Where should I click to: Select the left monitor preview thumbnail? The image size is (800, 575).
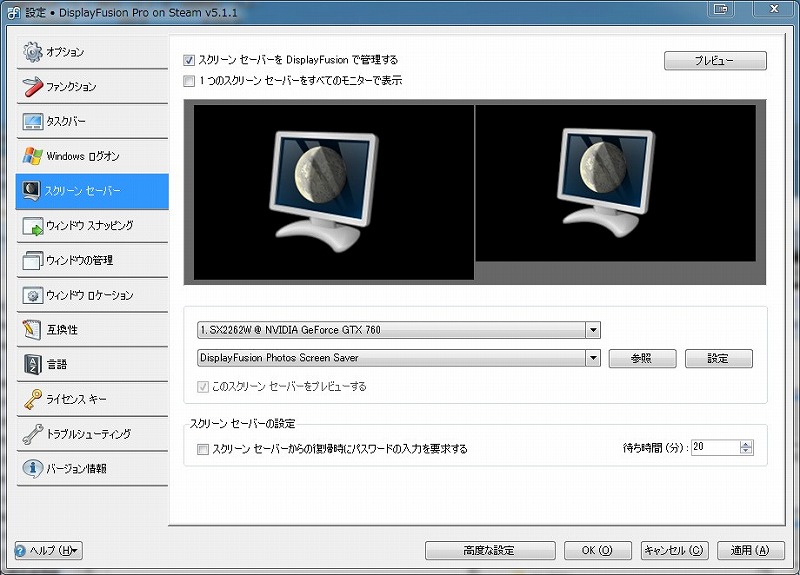[x=334, y=192]
